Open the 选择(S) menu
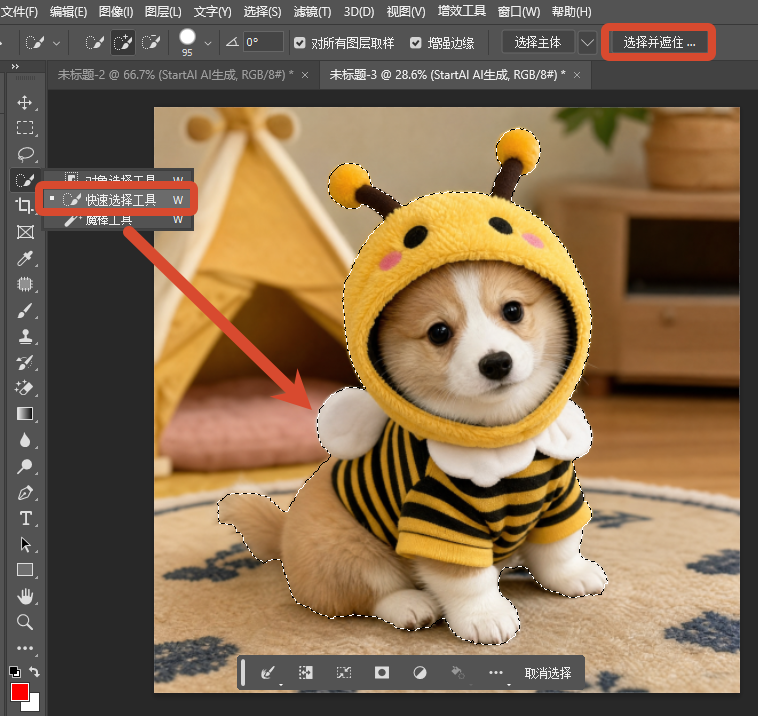 (262, 12)
